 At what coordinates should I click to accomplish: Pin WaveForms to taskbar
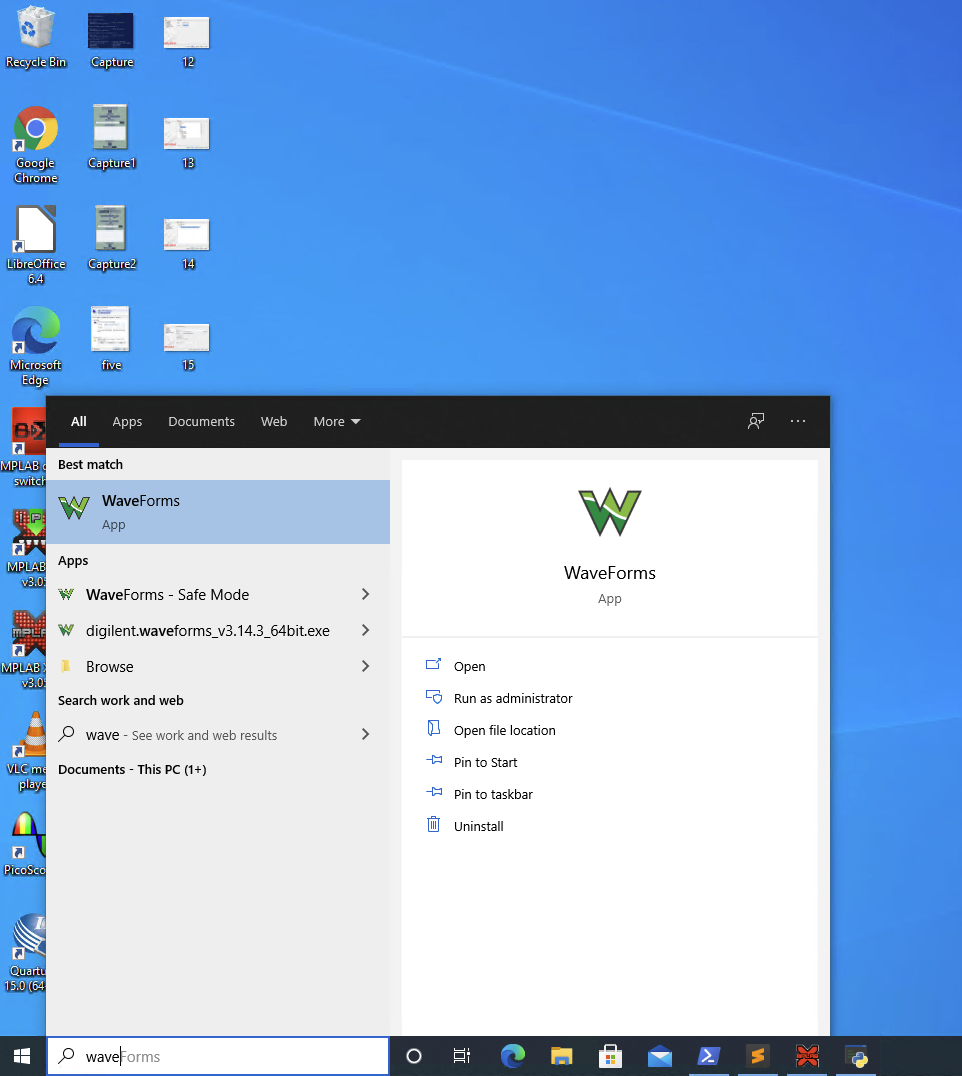tap(492, 794)
